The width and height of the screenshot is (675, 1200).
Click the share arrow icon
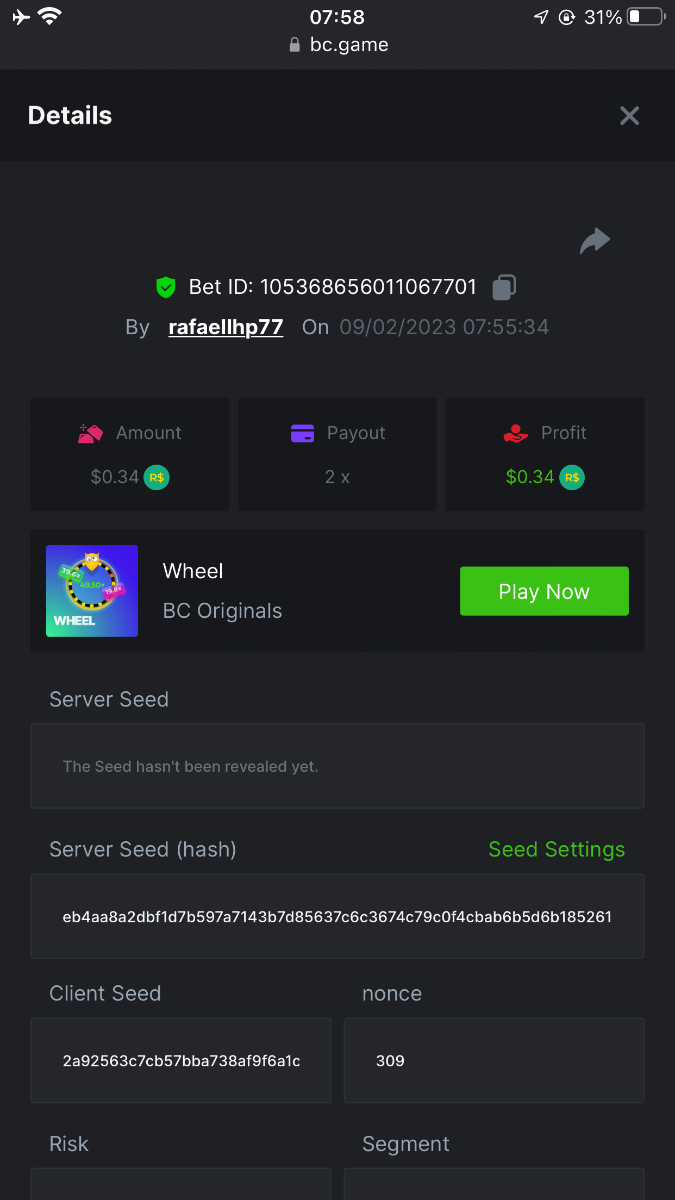click(595, 241)
